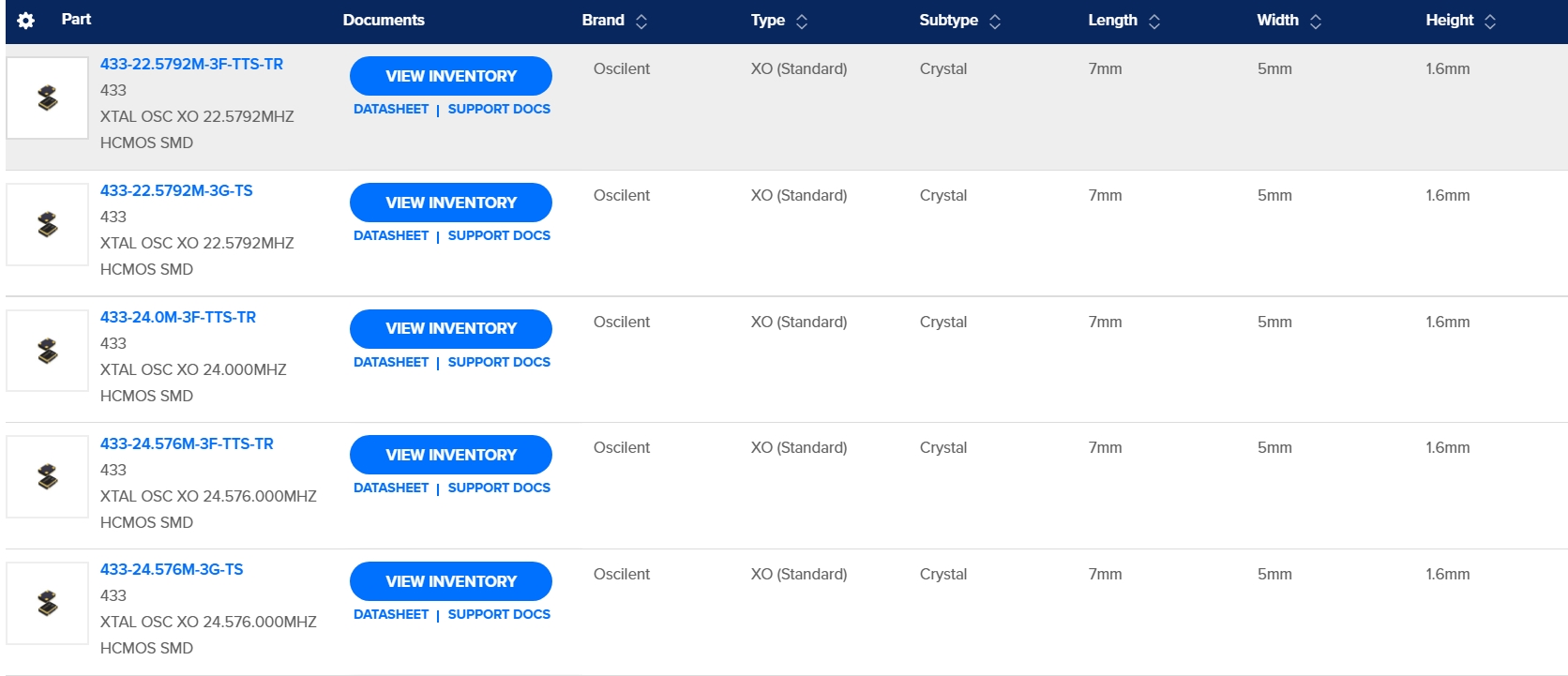1568x676 pixels.
Task: Click the Documents column header
Action: pyautogui.click(x=384, y=20)
